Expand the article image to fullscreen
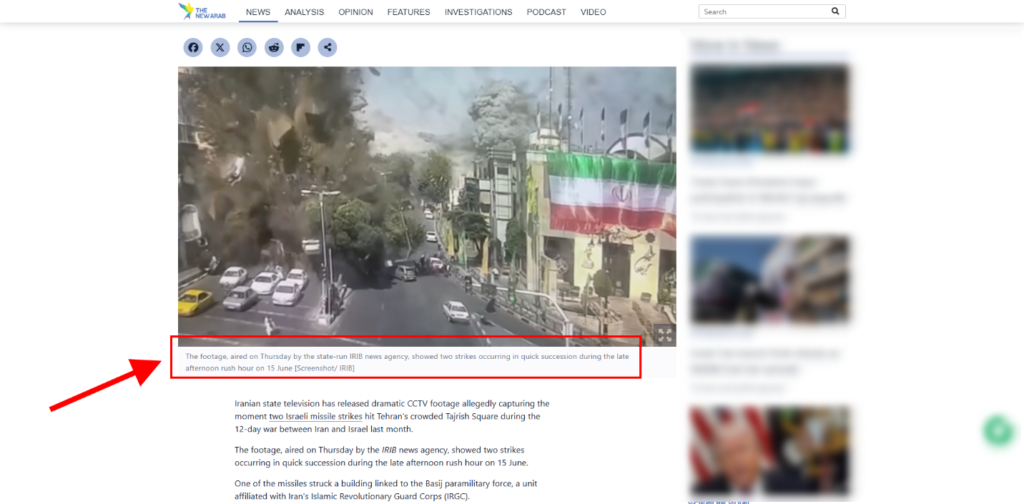Image resolution: width=1024 pixels, height=504 pixels. (664, 335)
